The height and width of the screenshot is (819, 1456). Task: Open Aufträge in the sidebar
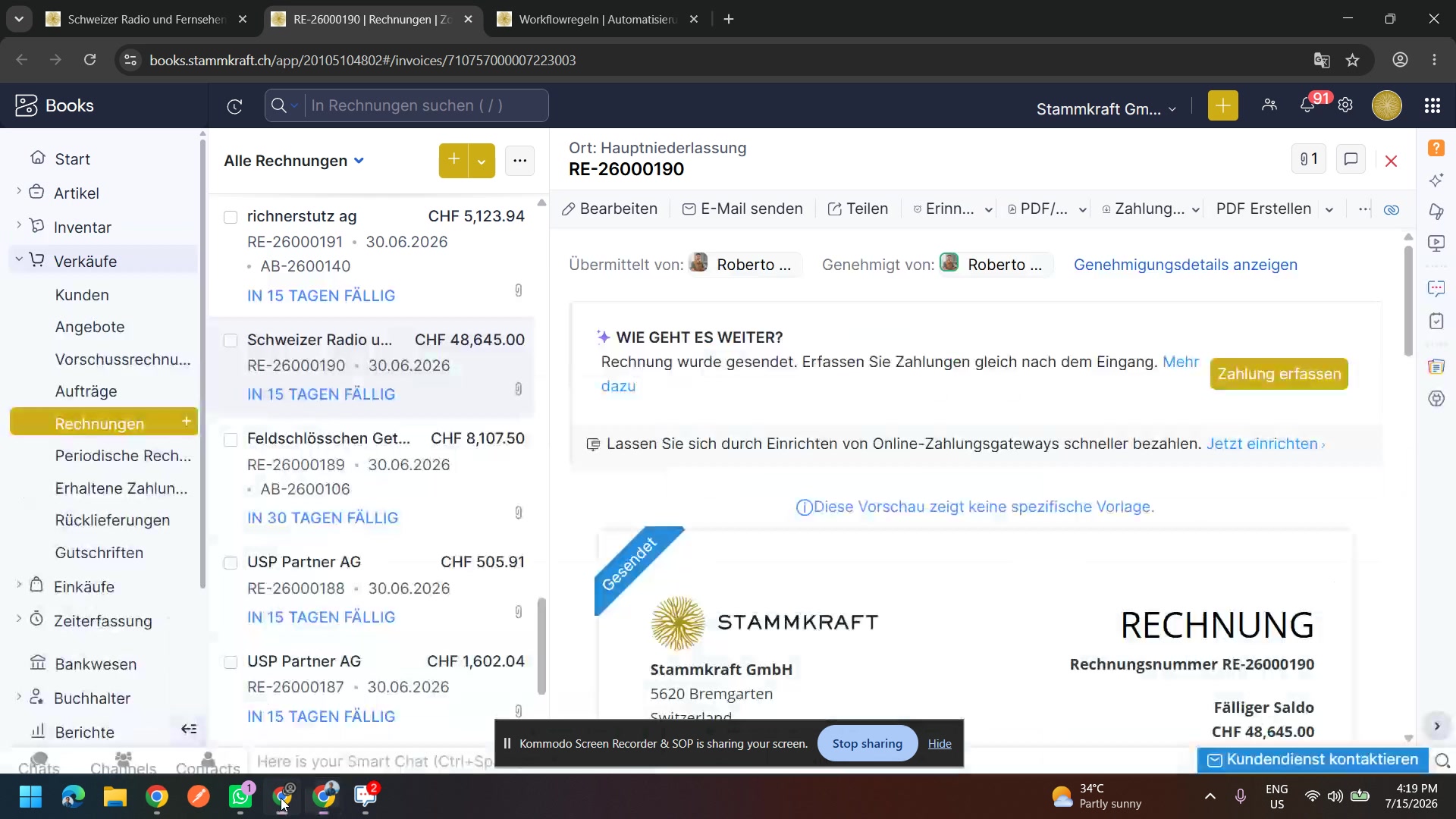(86, 391)
